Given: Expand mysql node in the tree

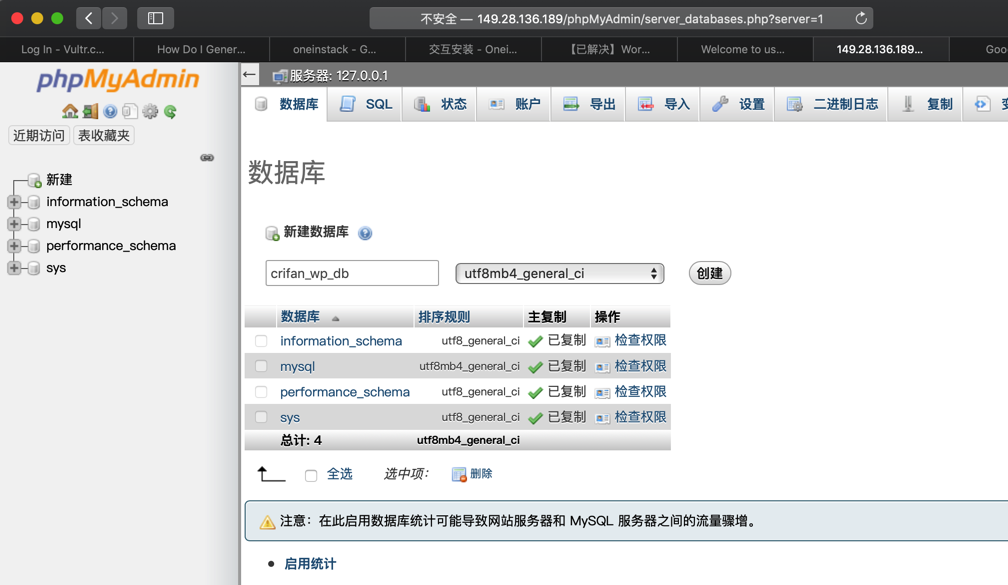Looking at the screenshot, I should (14, 224).
